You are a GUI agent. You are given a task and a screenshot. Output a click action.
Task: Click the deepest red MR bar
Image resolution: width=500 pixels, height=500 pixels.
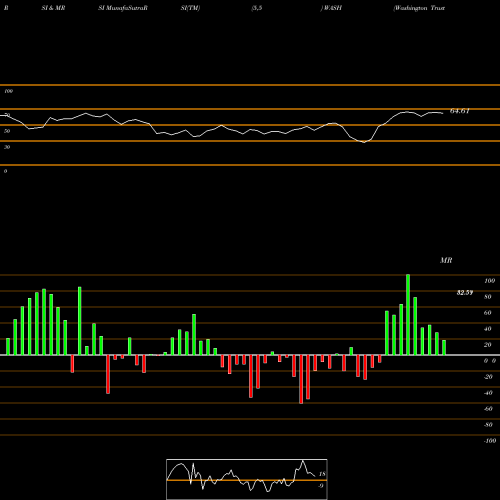tap(301, 379)
